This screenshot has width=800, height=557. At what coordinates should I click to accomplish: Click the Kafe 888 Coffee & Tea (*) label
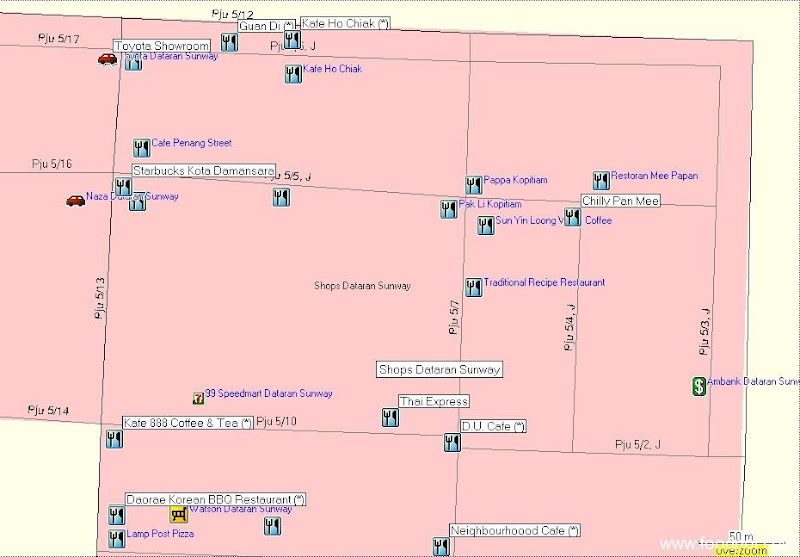pyautogui.click(x=188, y=423)
